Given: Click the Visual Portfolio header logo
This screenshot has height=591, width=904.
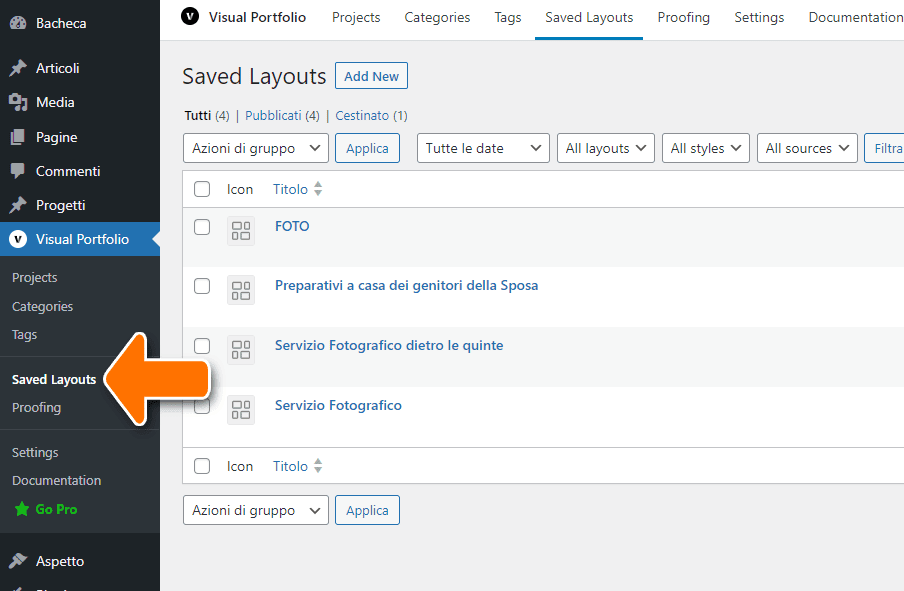Looking at the screenshot, I should 190,17.
